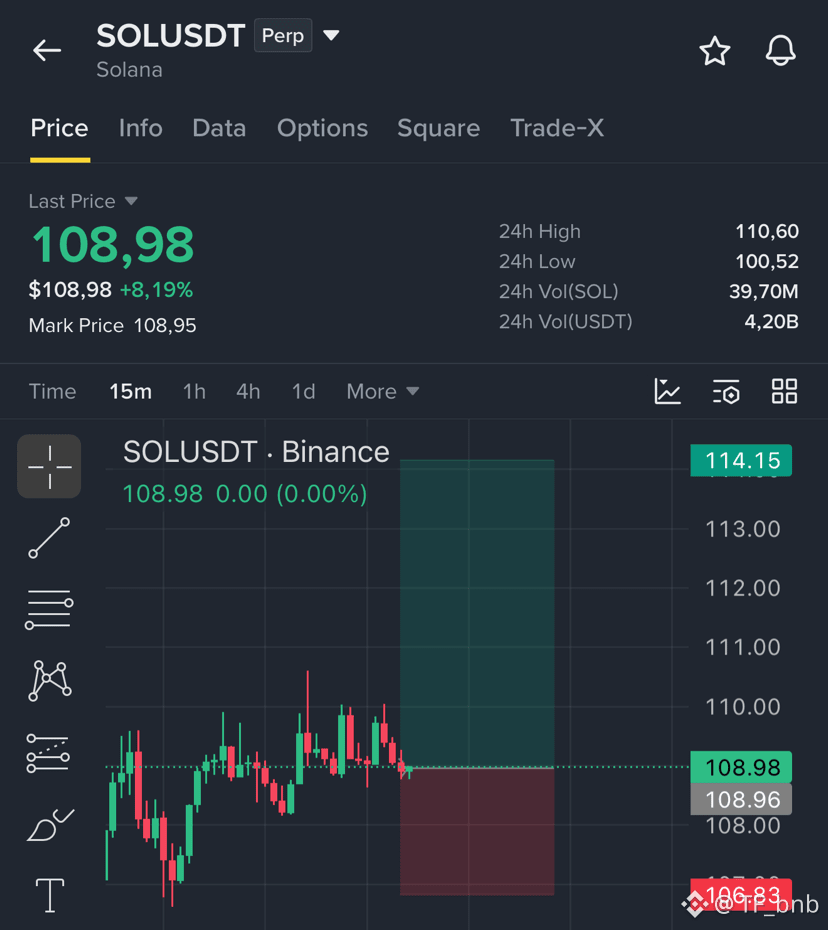
Task: Switch to the Trade-X tab
Action: [557, 128]
